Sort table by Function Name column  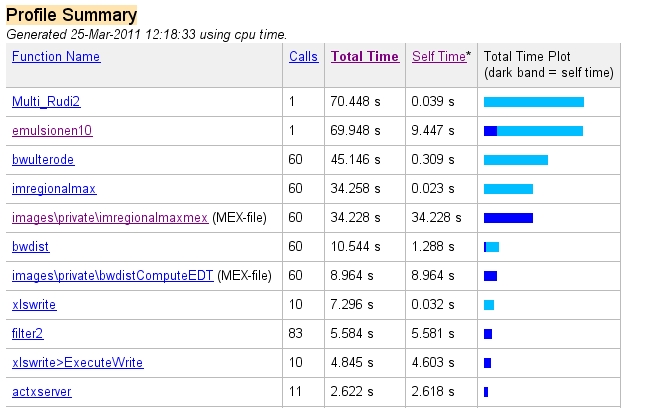[56, 57]
